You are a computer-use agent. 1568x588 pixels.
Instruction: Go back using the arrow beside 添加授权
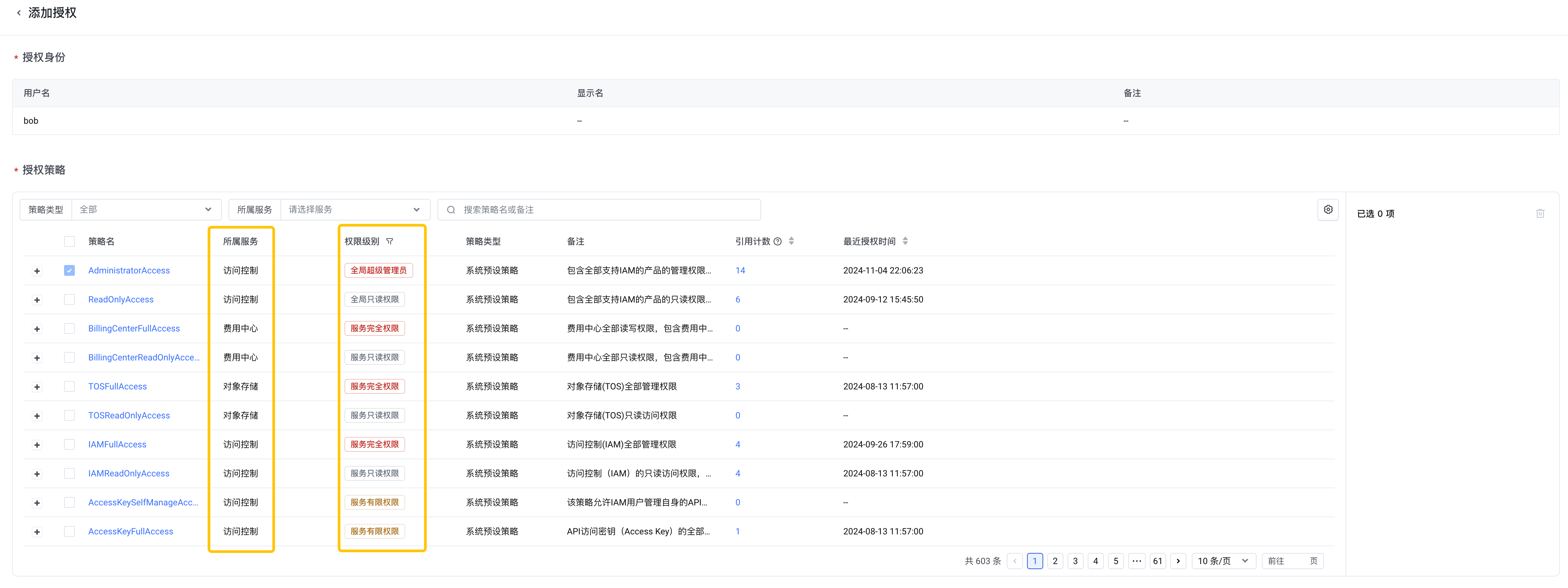19,13
